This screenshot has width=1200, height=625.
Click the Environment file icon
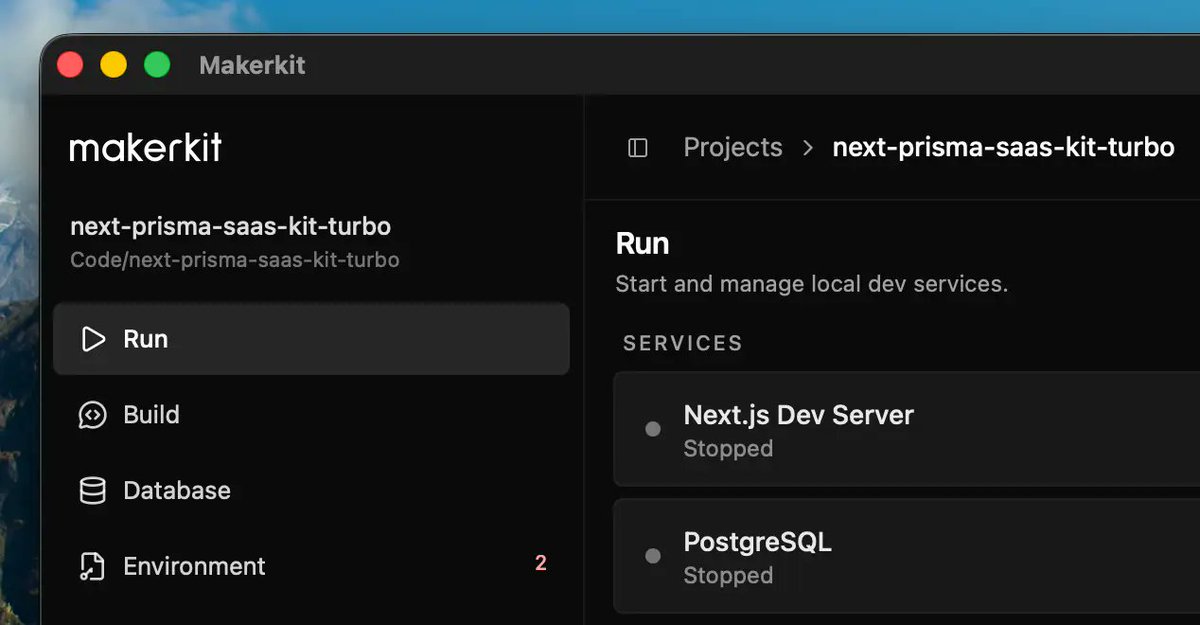[x=93, y=566]
